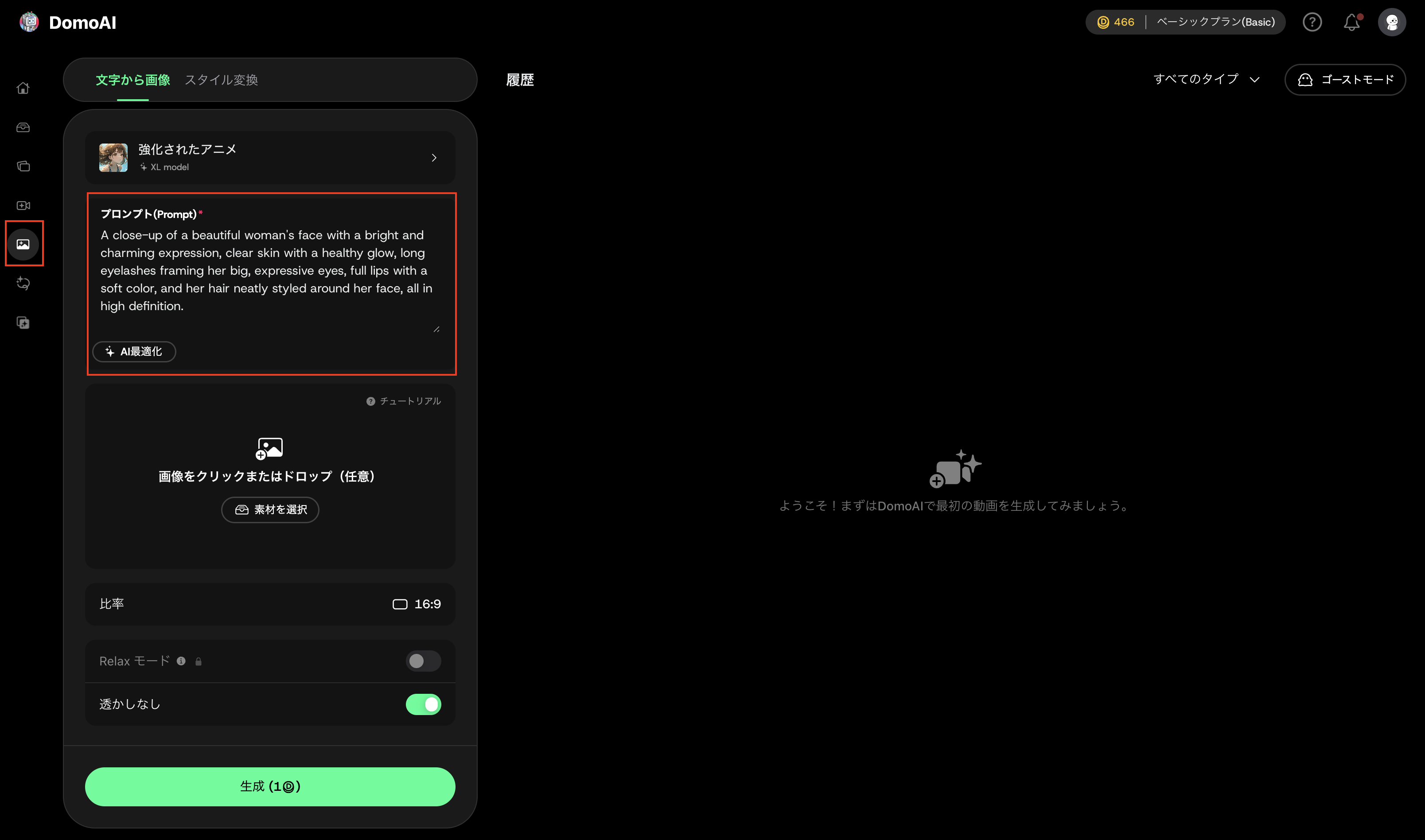Open the notifications bell
The image size is (1425, 840).
[x=1351, y=22]
